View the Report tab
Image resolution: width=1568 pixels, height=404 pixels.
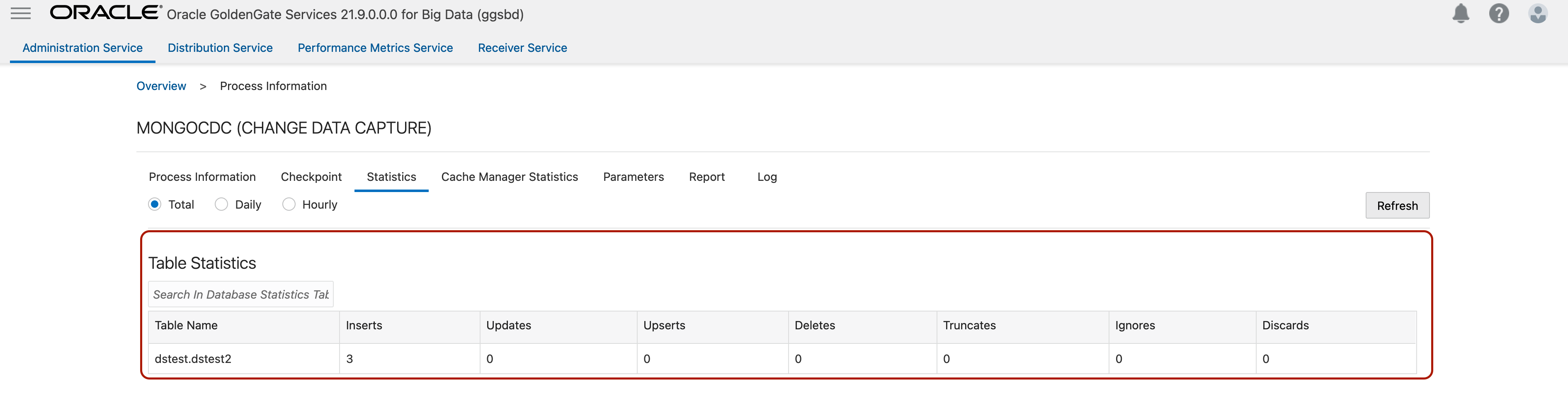707,178
